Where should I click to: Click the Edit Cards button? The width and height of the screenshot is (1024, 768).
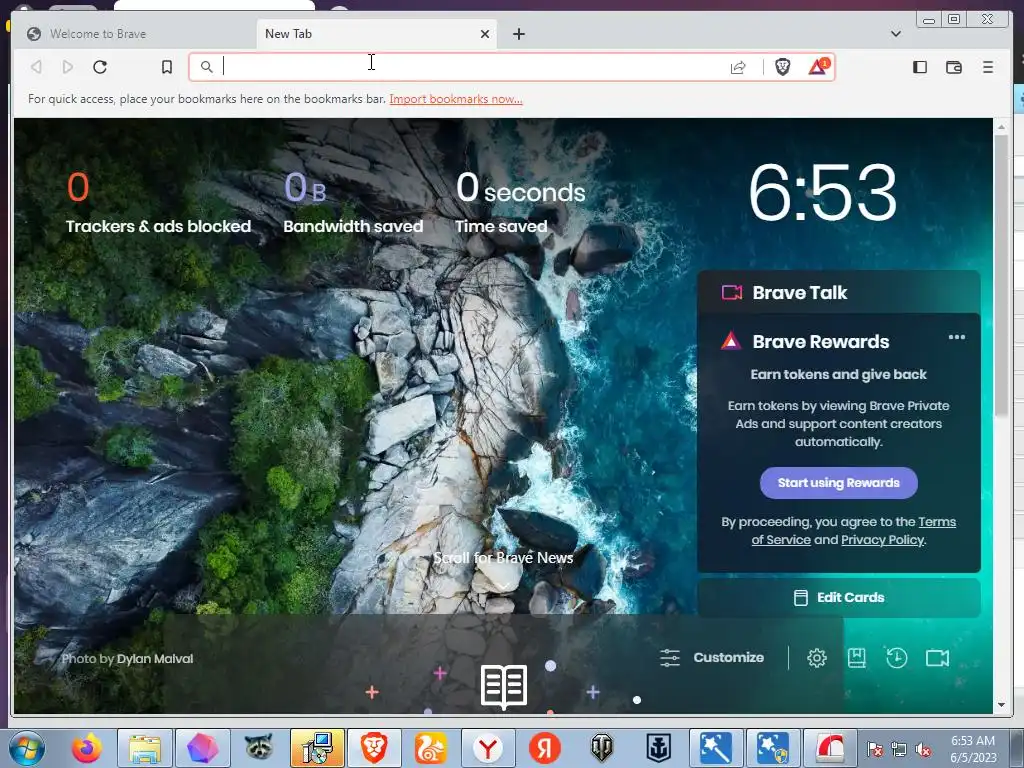[839, 598]
